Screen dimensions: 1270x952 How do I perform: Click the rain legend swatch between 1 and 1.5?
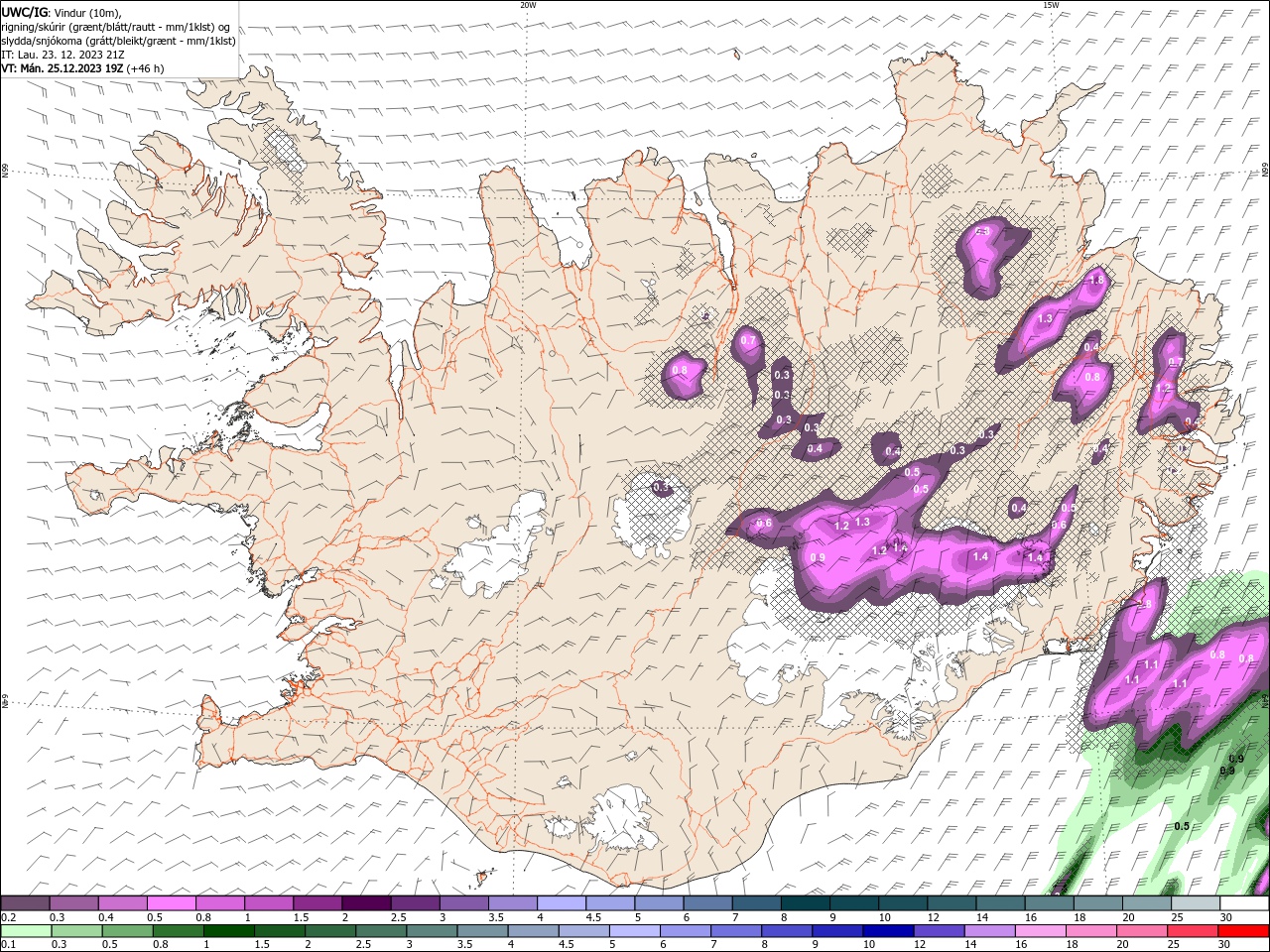pyautogui.click(x=229, y=931)
